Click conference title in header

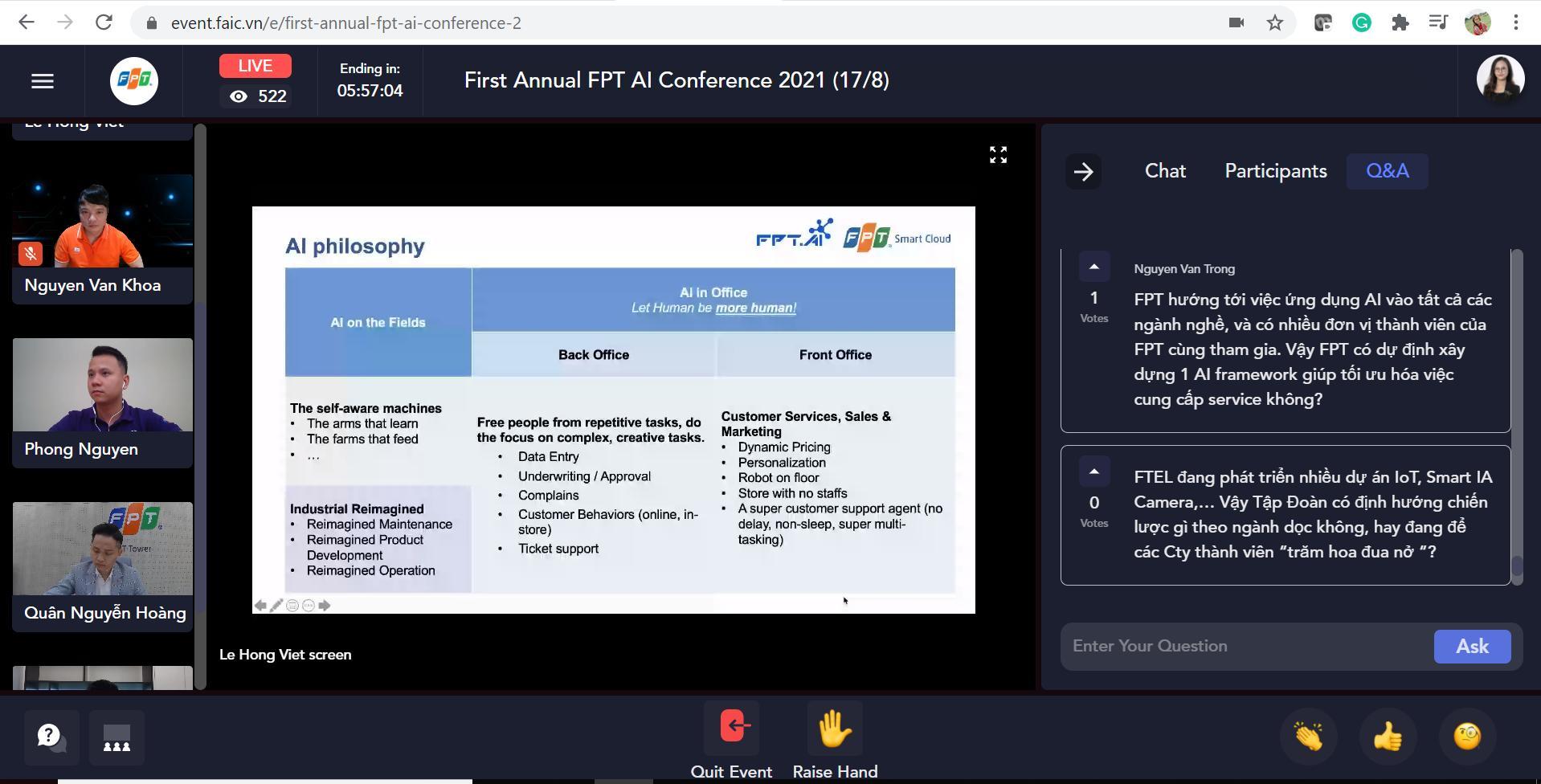(676, 80)
